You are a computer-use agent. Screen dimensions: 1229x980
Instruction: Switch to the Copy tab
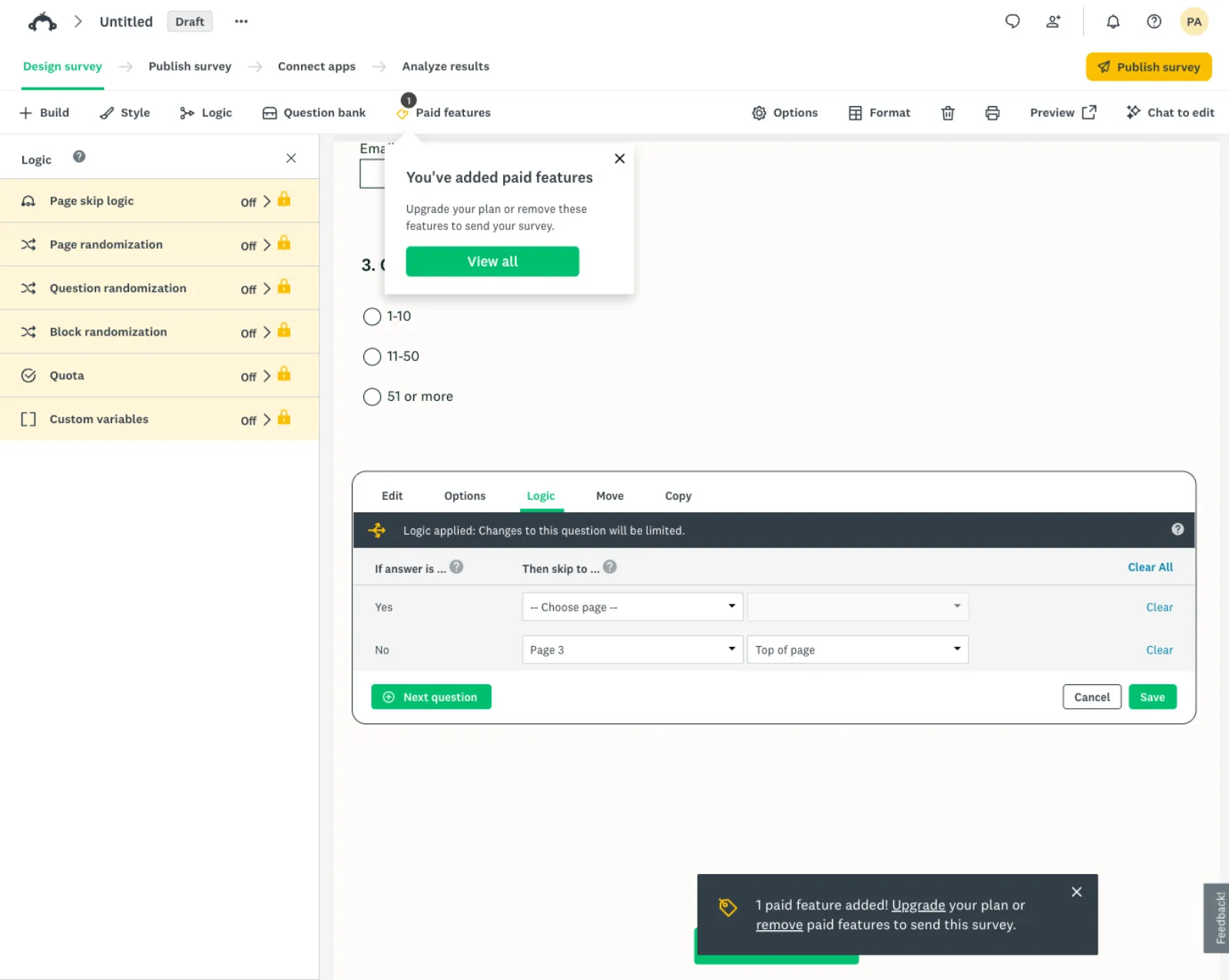pyautogui.click(x=678, y=496)
